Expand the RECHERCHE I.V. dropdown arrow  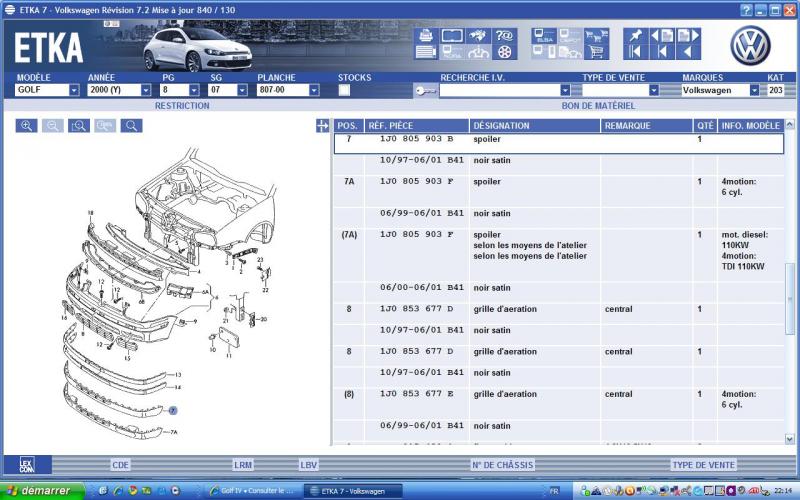tap(565, 90)
